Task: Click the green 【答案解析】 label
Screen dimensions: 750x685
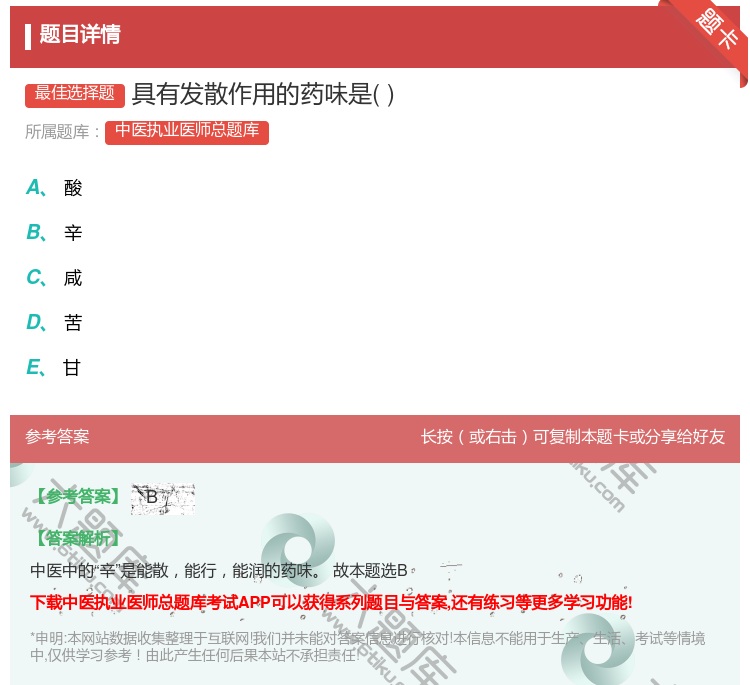Action: coord(76,538)
